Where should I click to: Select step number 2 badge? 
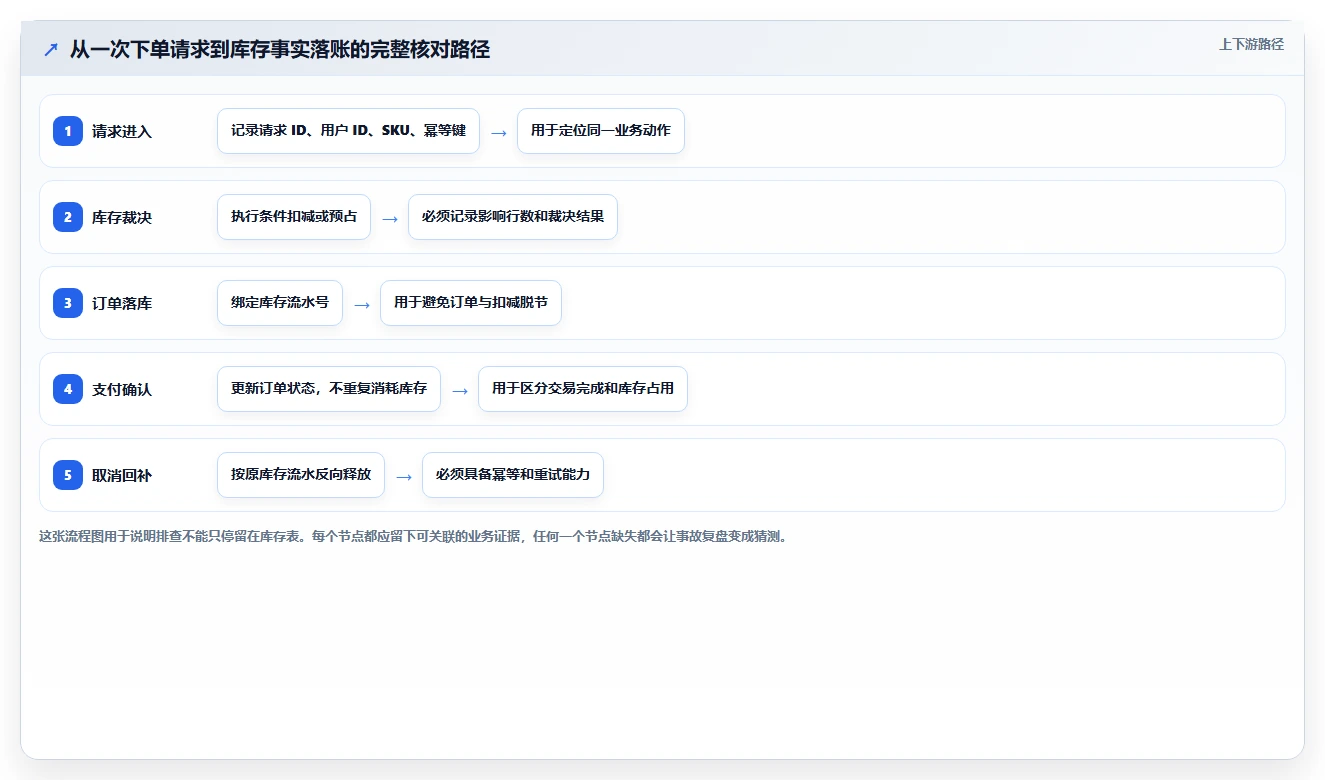click(x=68, y=217)
